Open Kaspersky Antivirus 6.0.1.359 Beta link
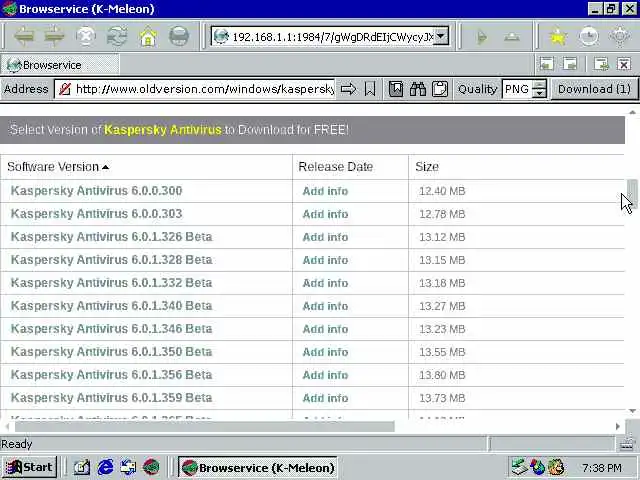 (111, 398)
